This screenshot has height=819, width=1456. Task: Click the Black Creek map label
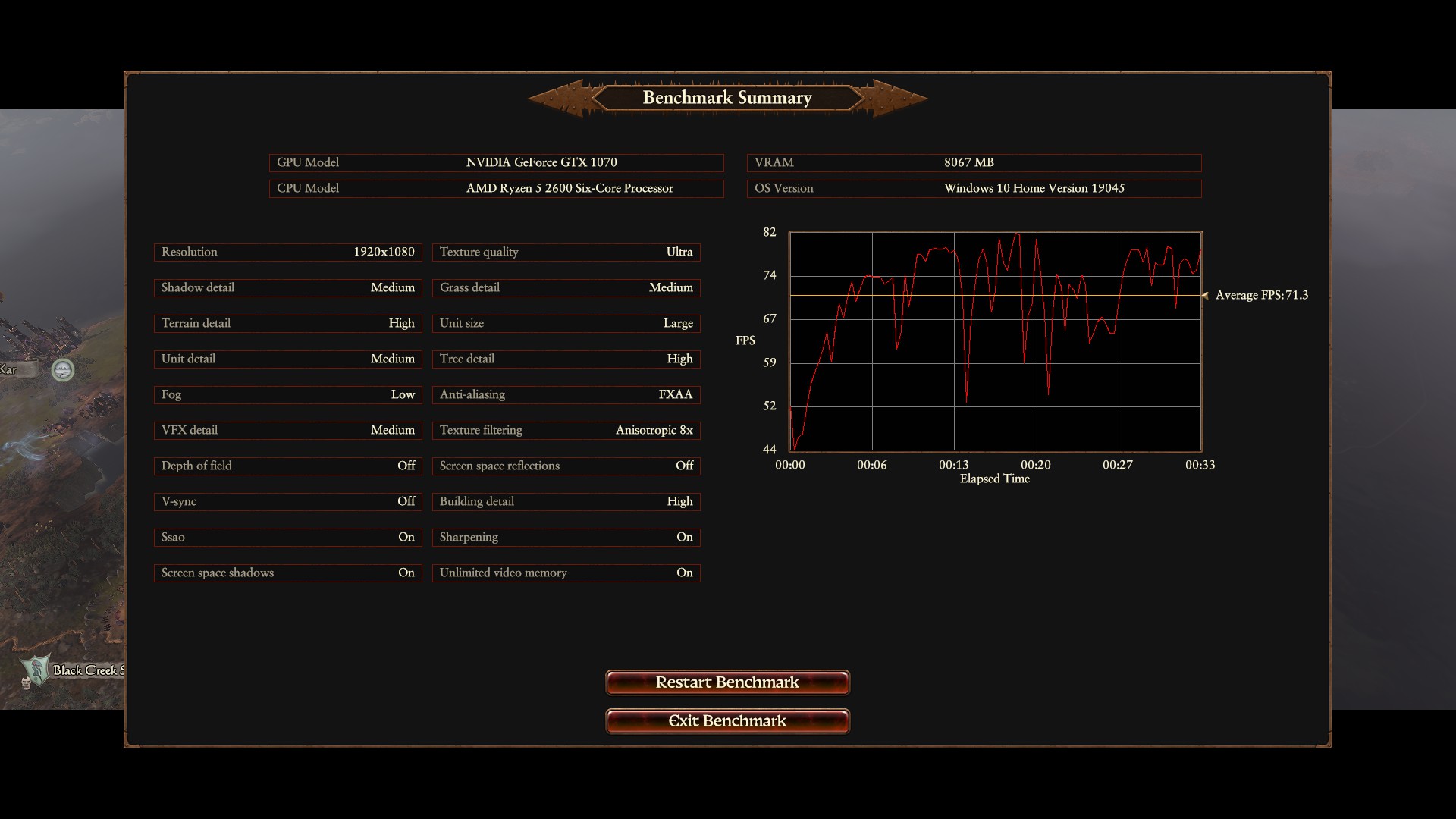point(87,670)
